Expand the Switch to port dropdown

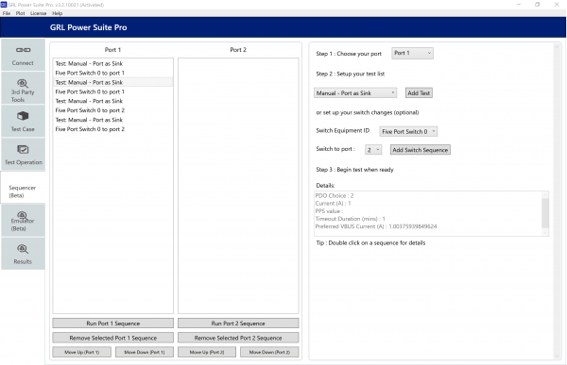[x=373, y=150]
